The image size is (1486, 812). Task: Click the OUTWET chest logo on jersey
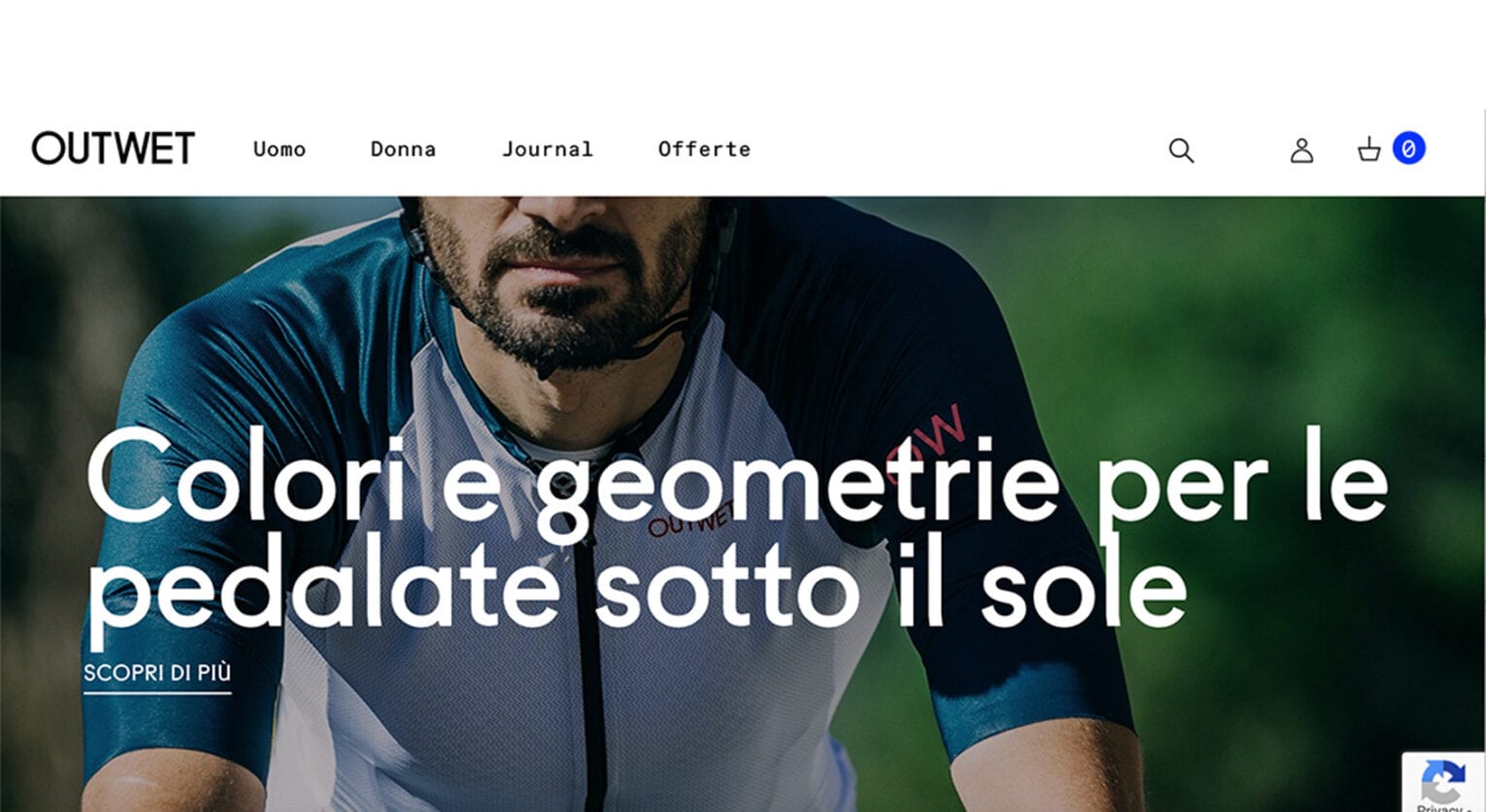pos(692,518)
